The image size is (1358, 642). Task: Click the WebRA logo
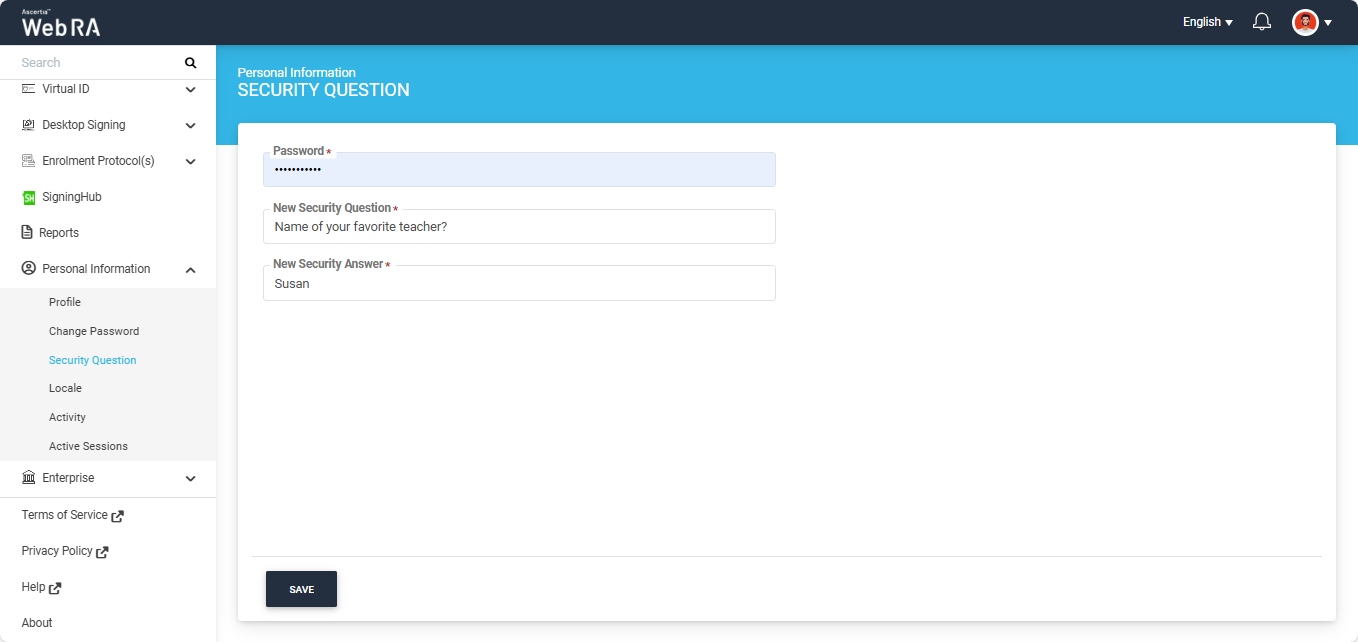61,24
